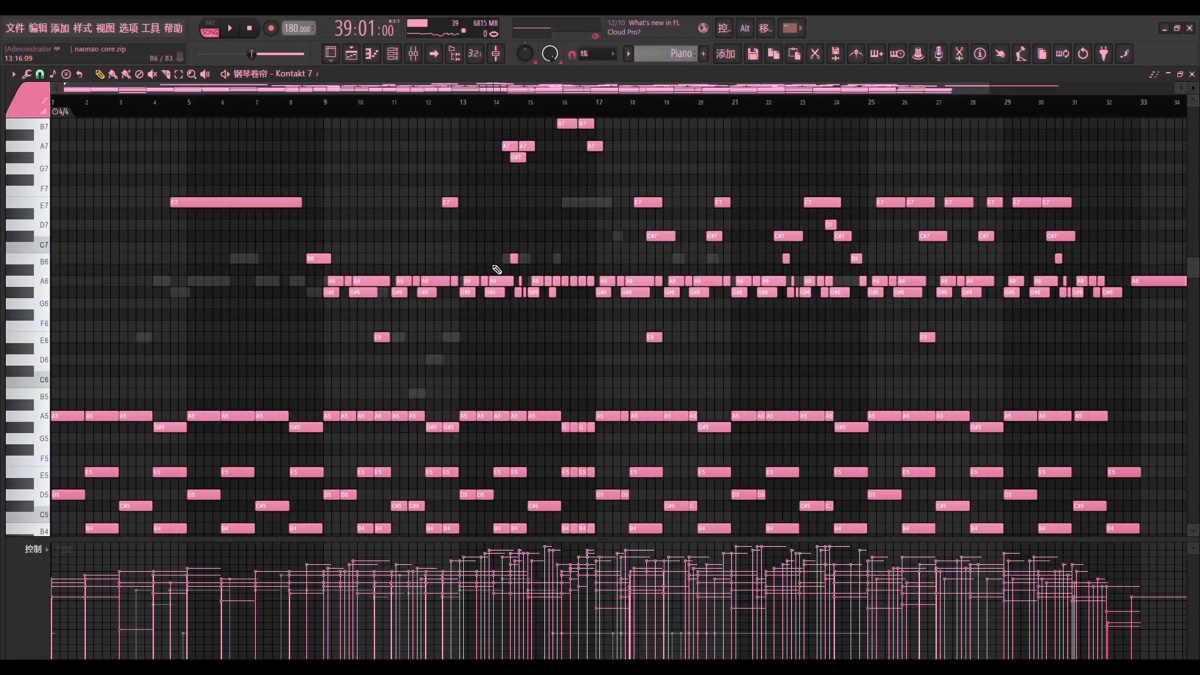Select the pencil draw tool
1200x675 pixels.
click(x=100, y=74)
